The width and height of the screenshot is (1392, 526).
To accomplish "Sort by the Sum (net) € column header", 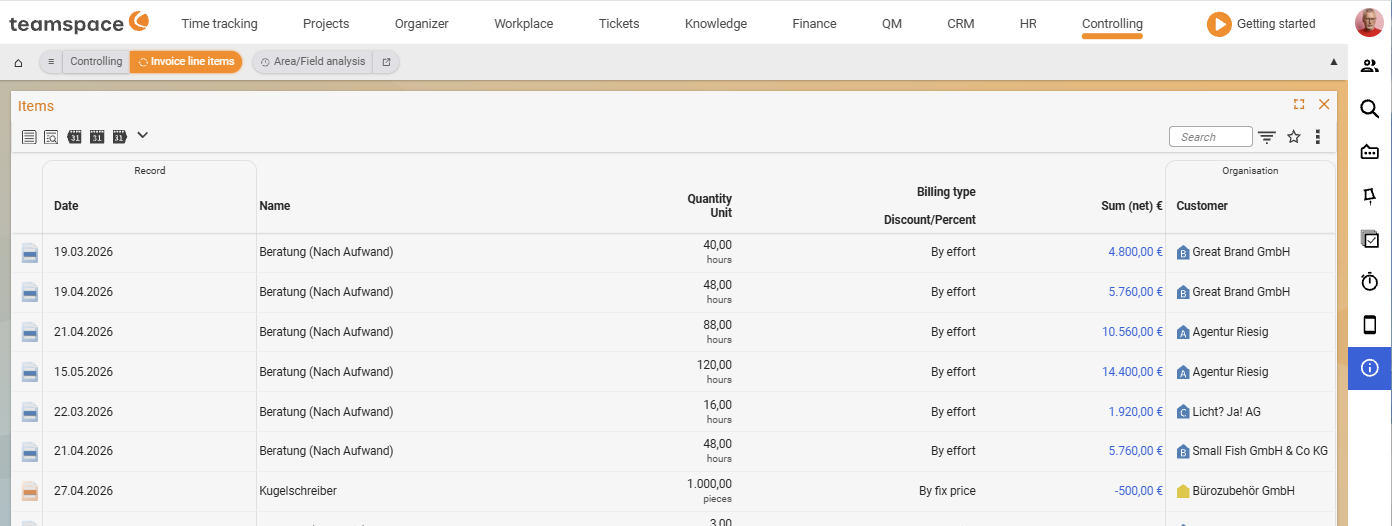I will click(1132, 206).
